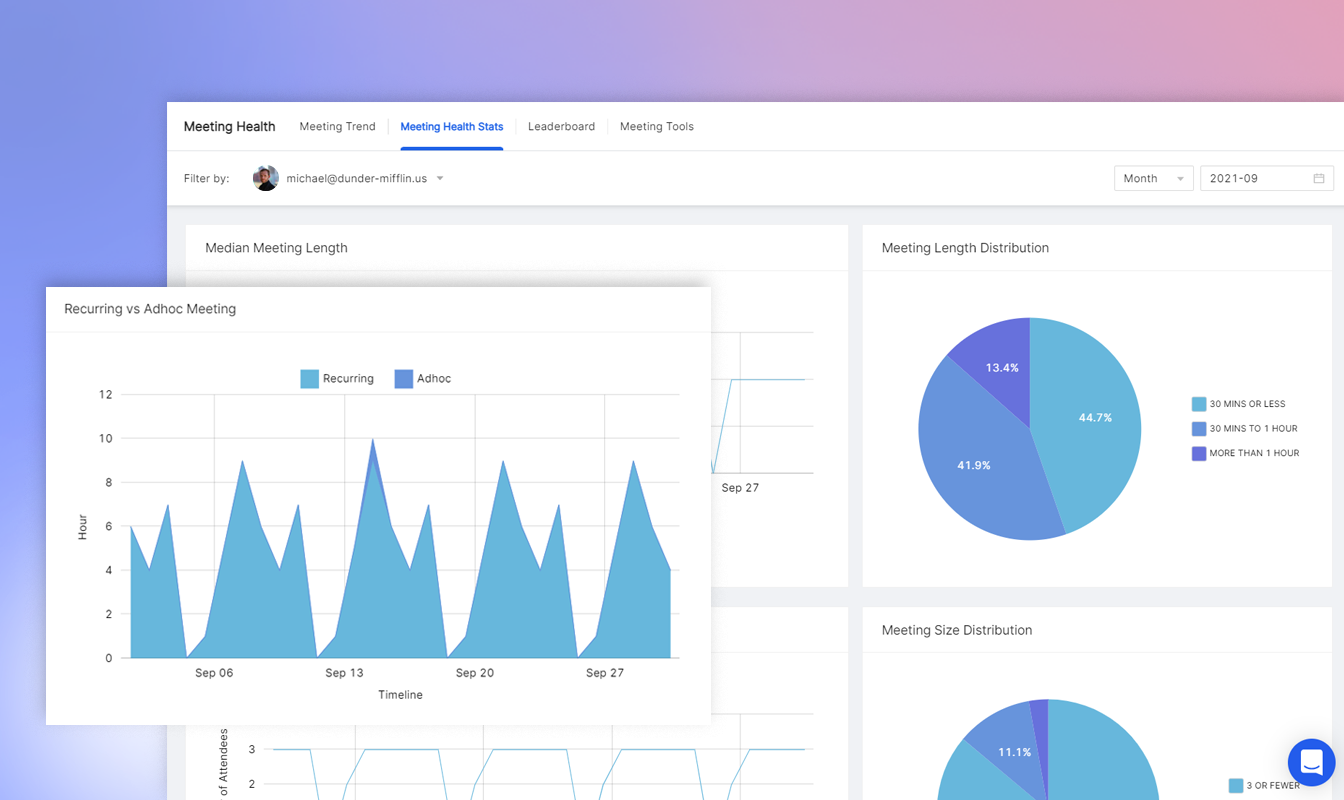Click the Meeting Health title
The image size is (1344, 800).
tap(229, 127)
